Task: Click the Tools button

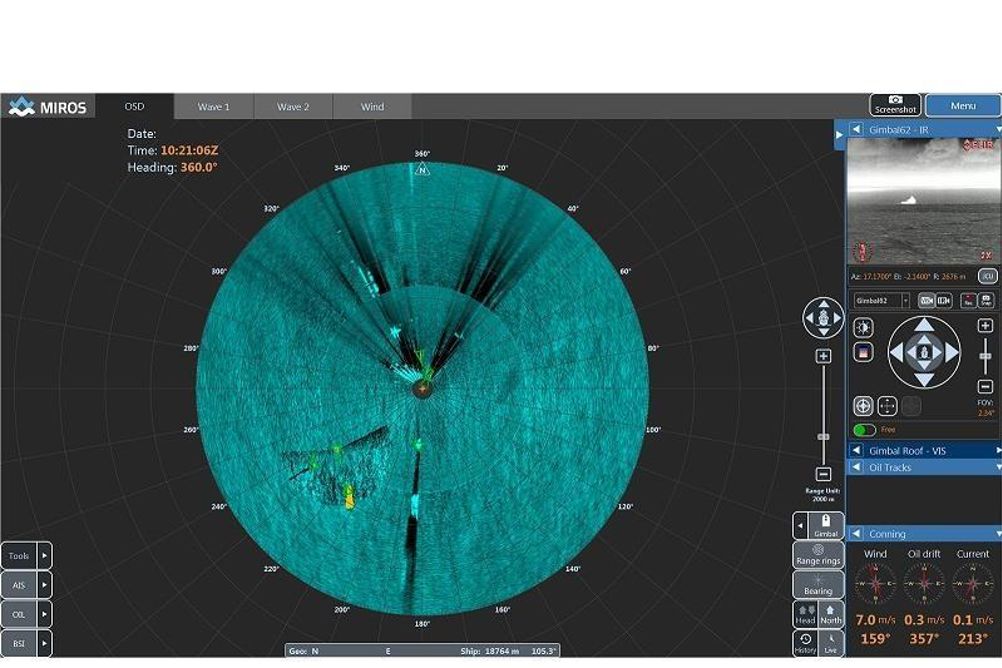Action: [19, 556]
